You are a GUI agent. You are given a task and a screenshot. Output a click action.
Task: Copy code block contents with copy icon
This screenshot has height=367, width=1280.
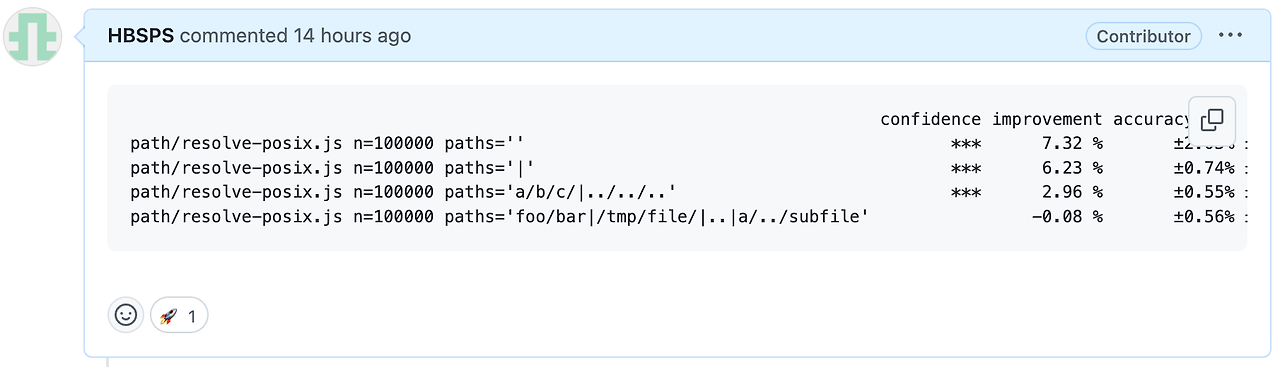1212,120
